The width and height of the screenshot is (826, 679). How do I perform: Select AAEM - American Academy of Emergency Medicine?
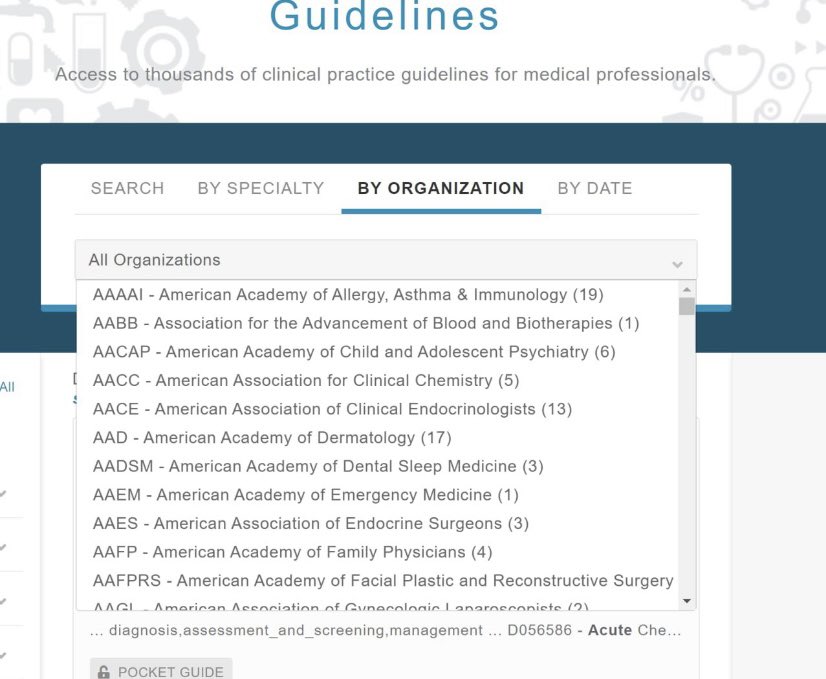(x=378, y=495)
